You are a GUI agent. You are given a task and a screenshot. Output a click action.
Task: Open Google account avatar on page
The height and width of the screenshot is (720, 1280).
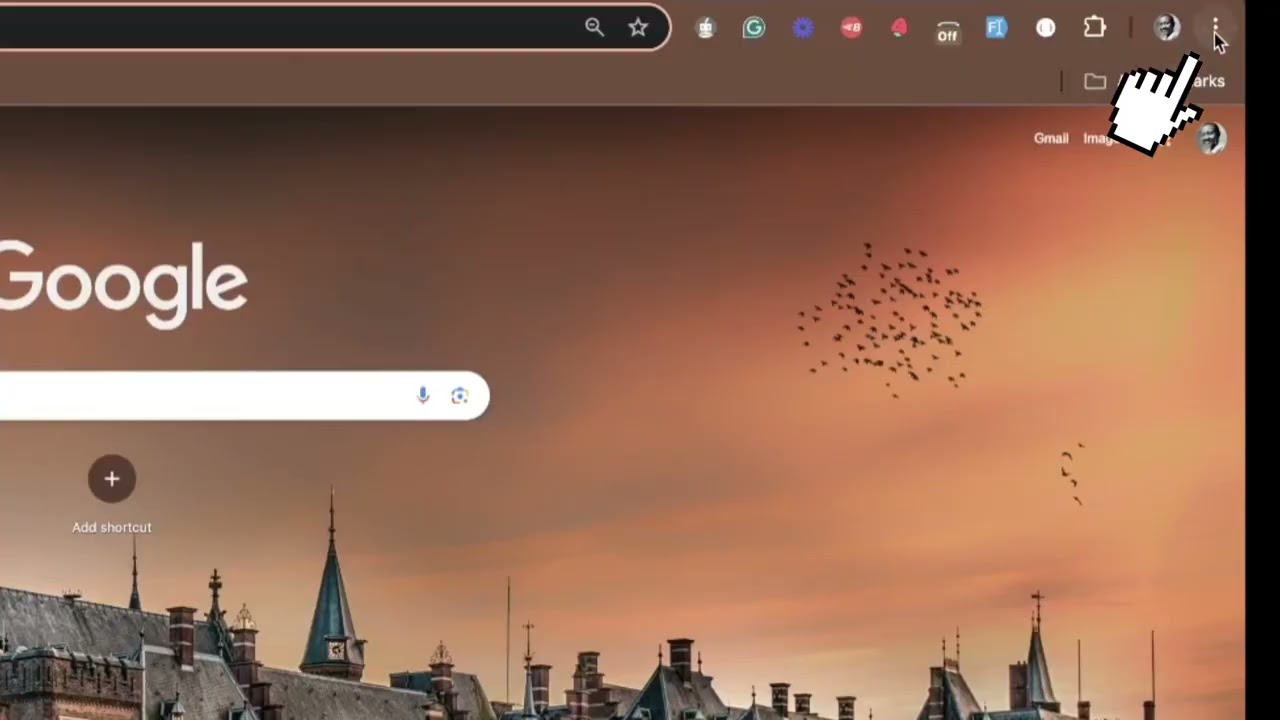tap(1211, 138)
